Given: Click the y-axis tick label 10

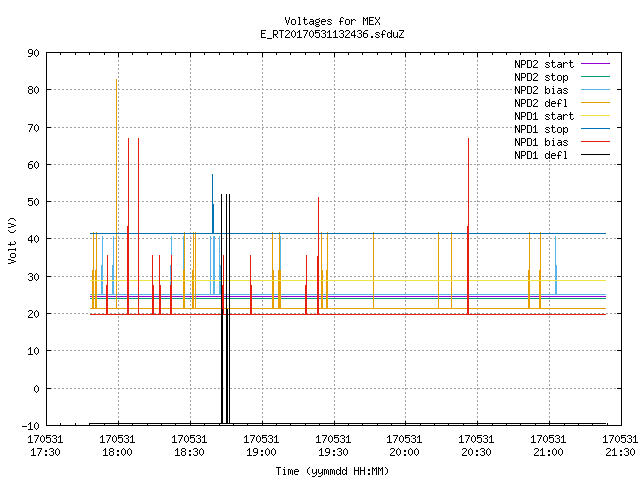Looking at the screenshot, I should point(33,351).
